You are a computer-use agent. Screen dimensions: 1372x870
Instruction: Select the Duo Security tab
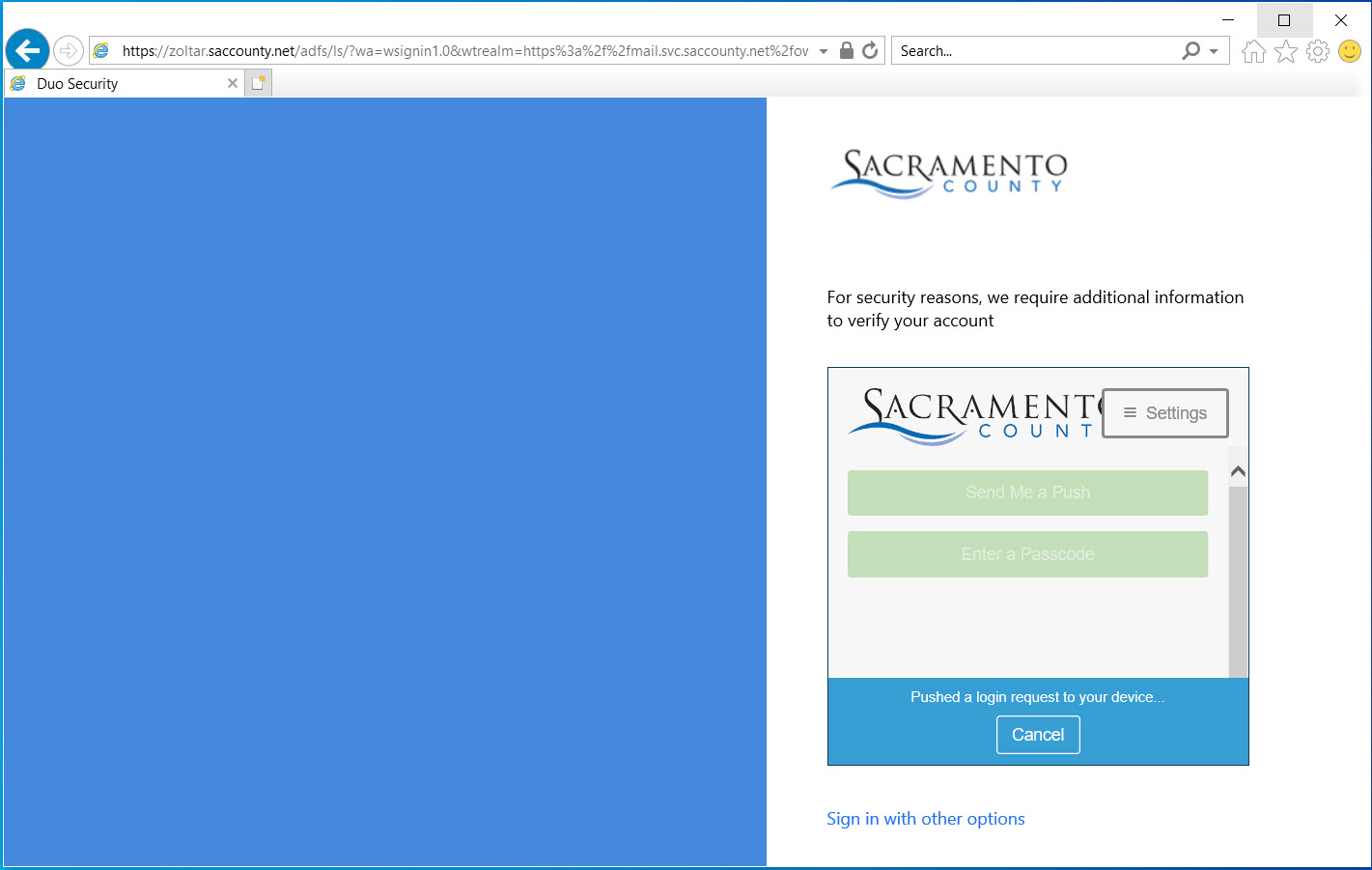coord(124,84)
